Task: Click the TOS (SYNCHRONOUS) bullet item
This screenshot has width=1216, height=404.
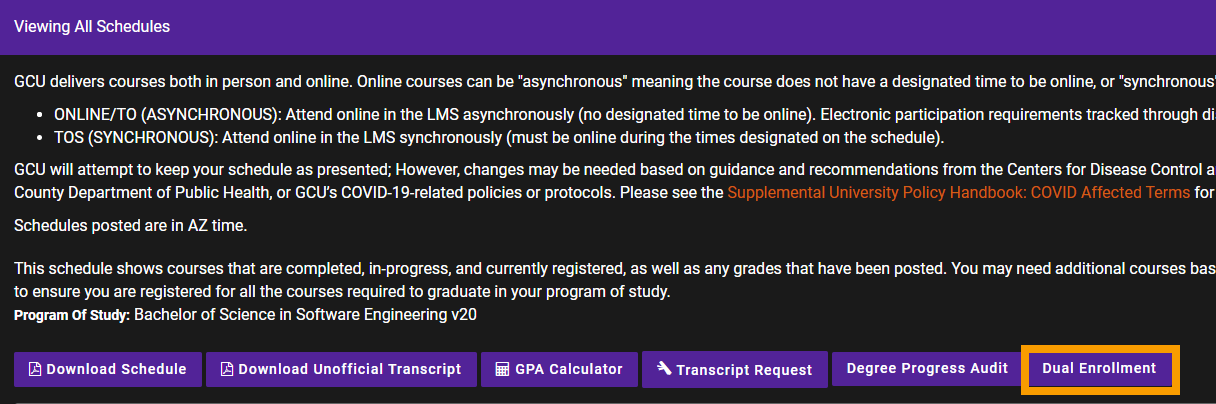Action: point(499,137)
